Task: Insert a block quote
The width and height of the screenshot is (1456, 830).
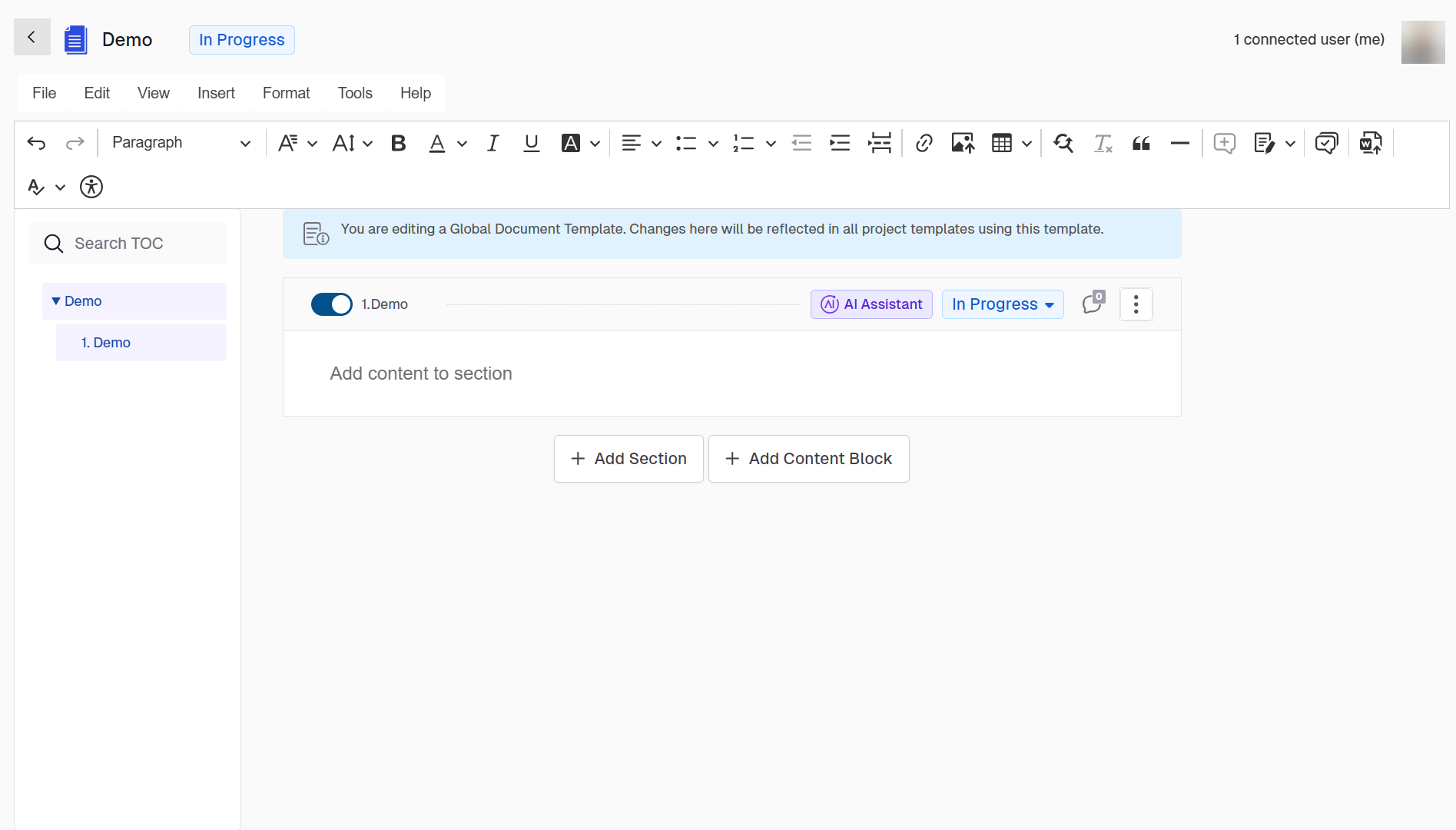Action: pos(1141,143)
